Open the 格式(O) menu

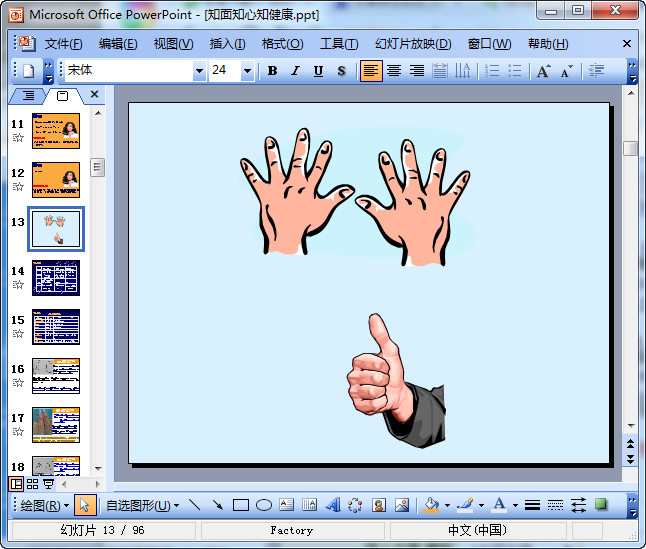pyautogui.click(x=283, y=44)
